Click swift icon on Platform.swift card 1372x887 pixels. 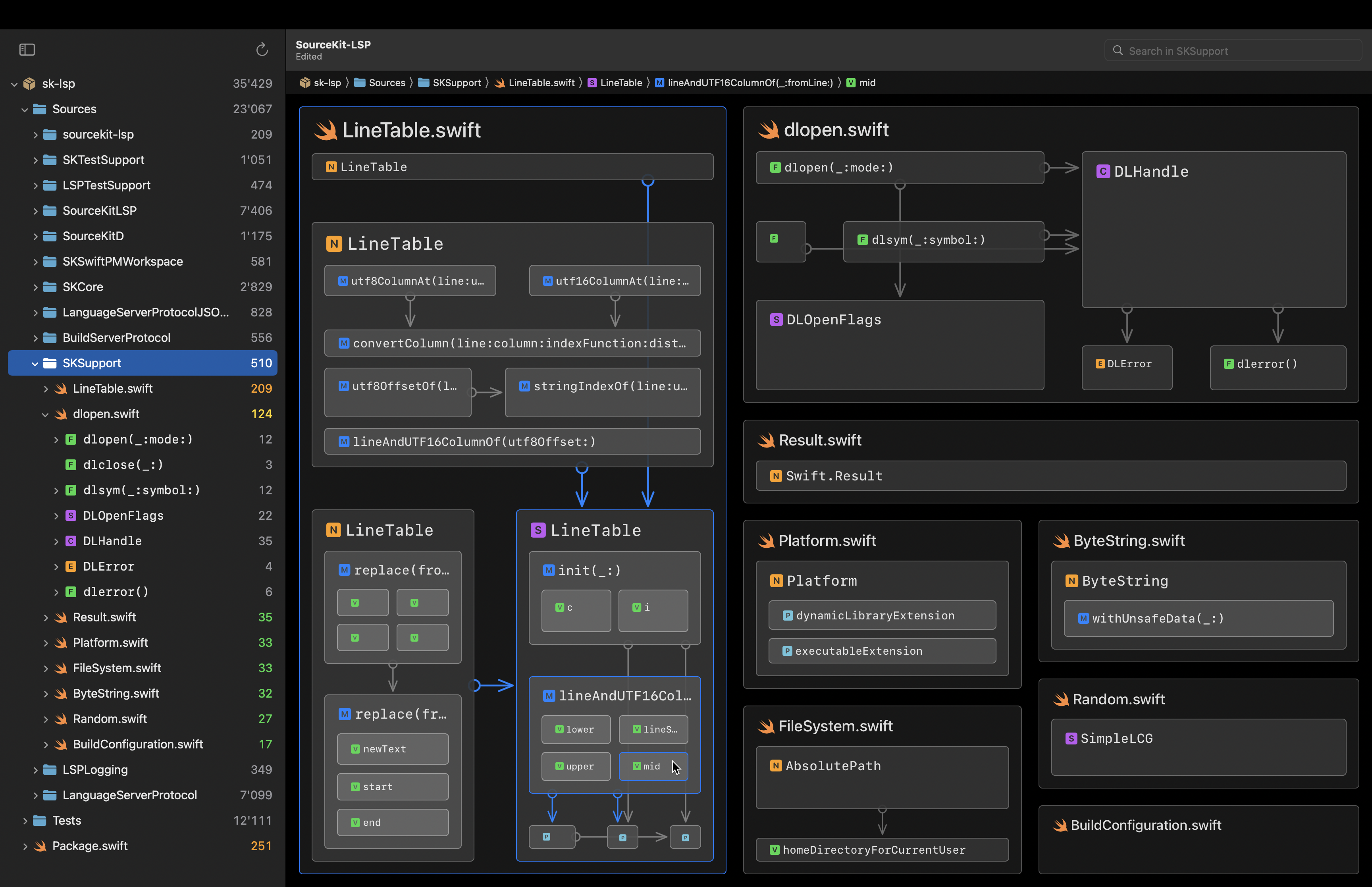(x=766, y=540)
